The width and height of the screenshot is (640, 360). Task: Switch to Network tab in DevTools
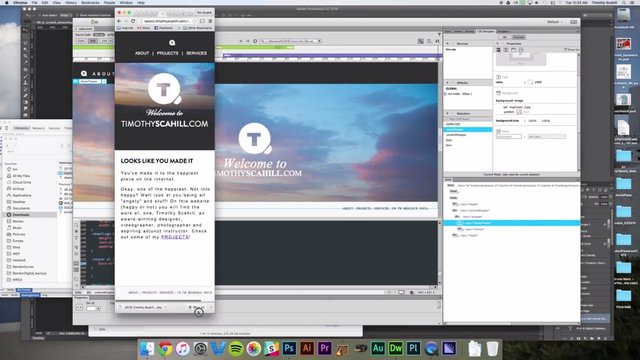(x=38, y=128)
